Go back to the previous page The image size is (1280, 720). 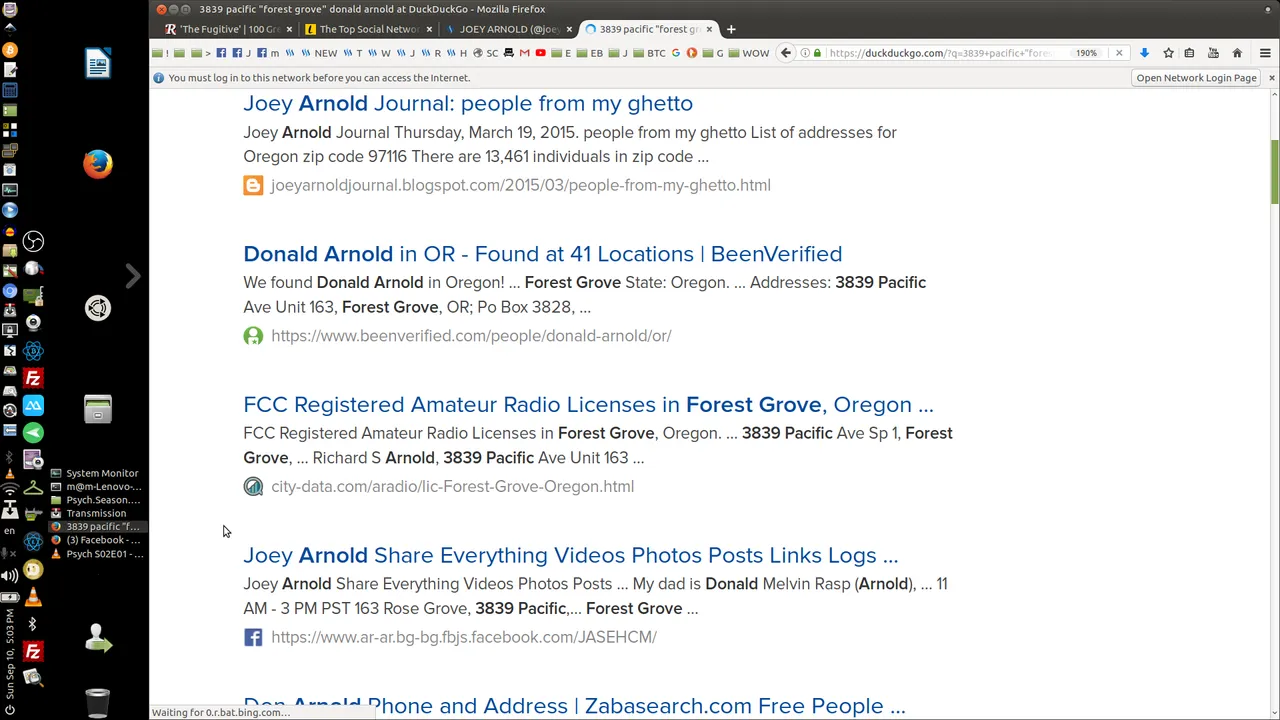tap(786, 53)
